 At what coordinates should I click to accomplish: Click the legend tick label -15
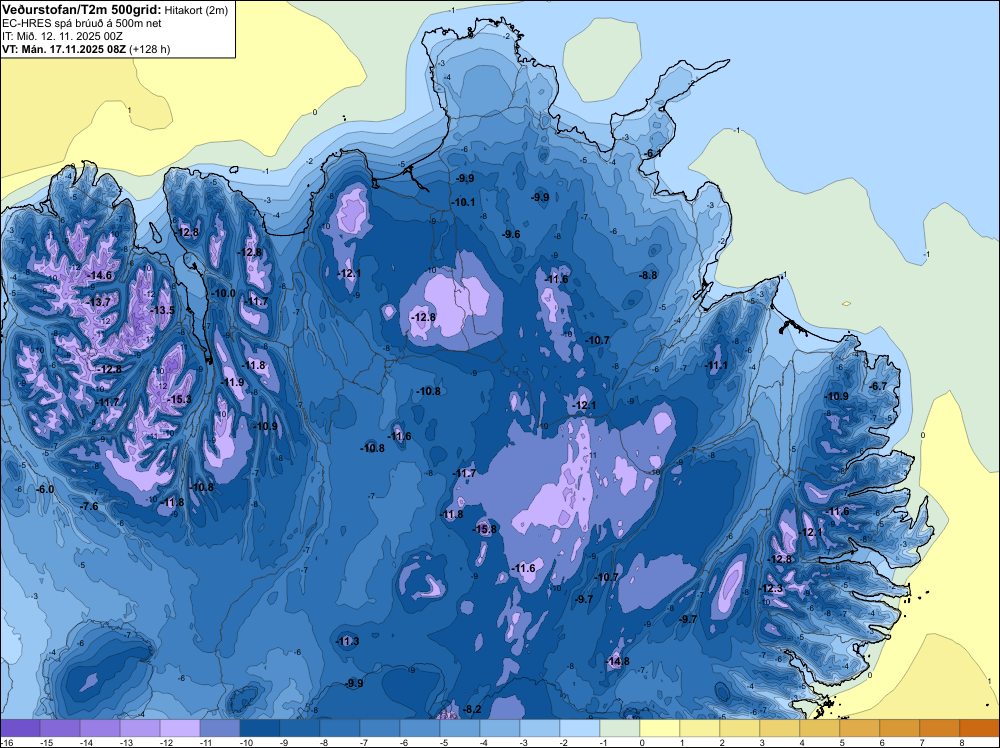46,743
